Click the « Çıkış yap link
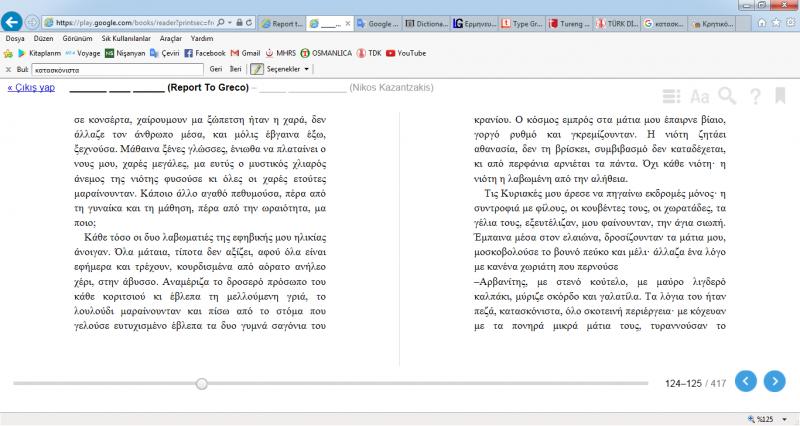This screenshot has height=426, width=800. click(x=31, y=88)
